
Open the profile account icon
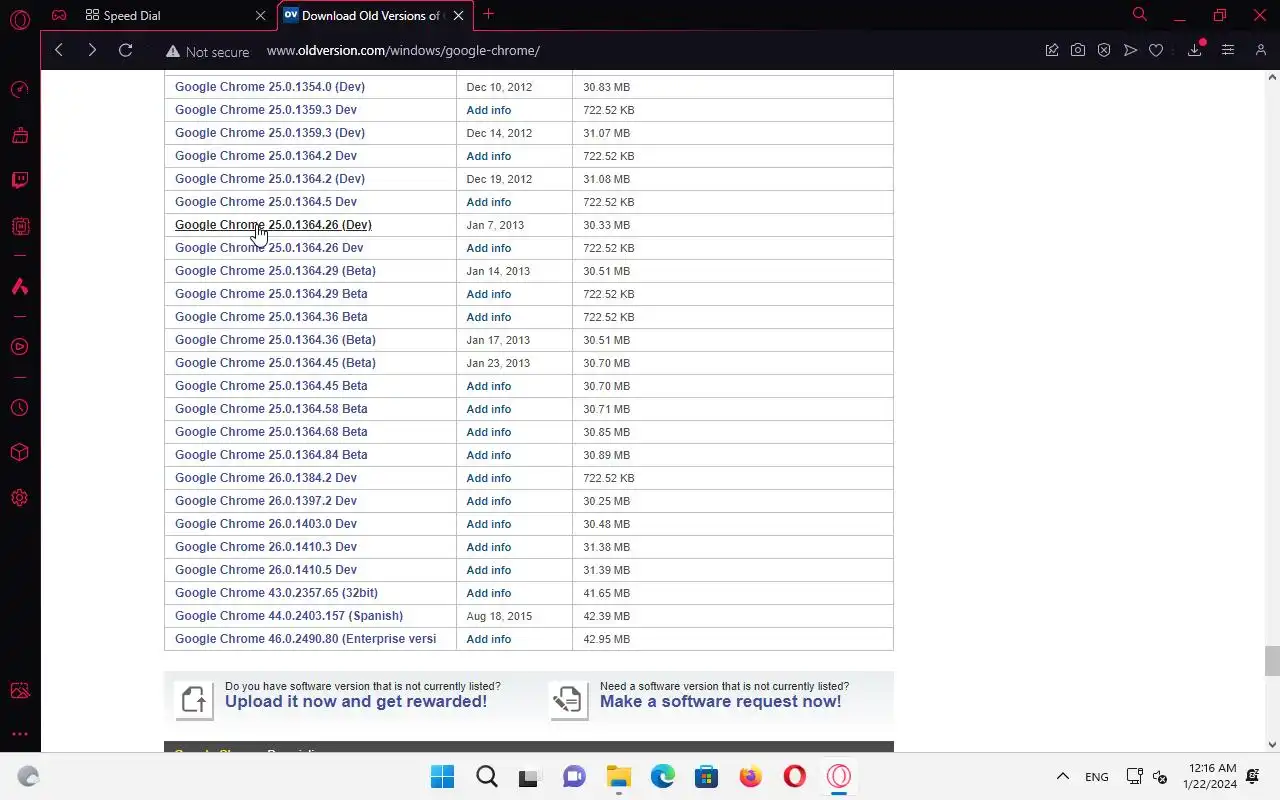pyautogui.click(x=1260, y=50)
